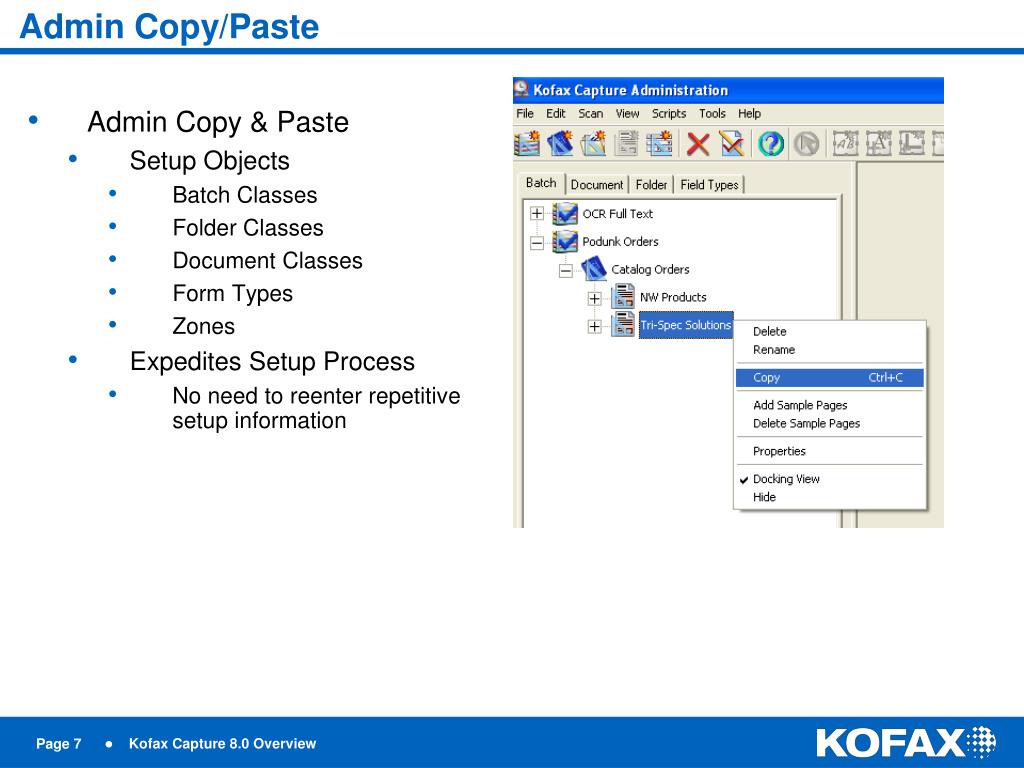Click the 'Expedites Setup Process' bullet text

272,361
